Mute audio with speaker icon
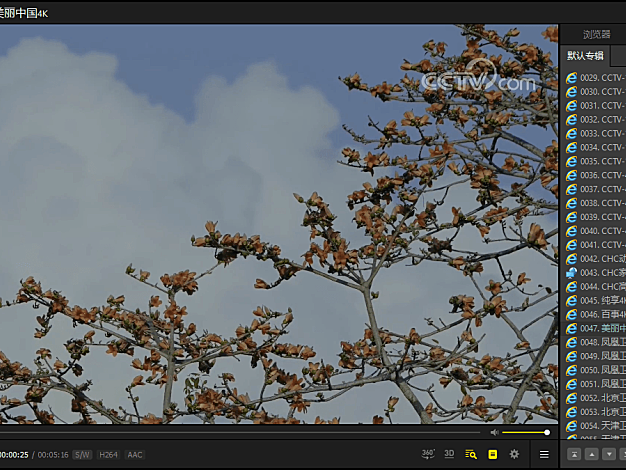The width and height of the screenshot is (626, 470). coord(495,432)
